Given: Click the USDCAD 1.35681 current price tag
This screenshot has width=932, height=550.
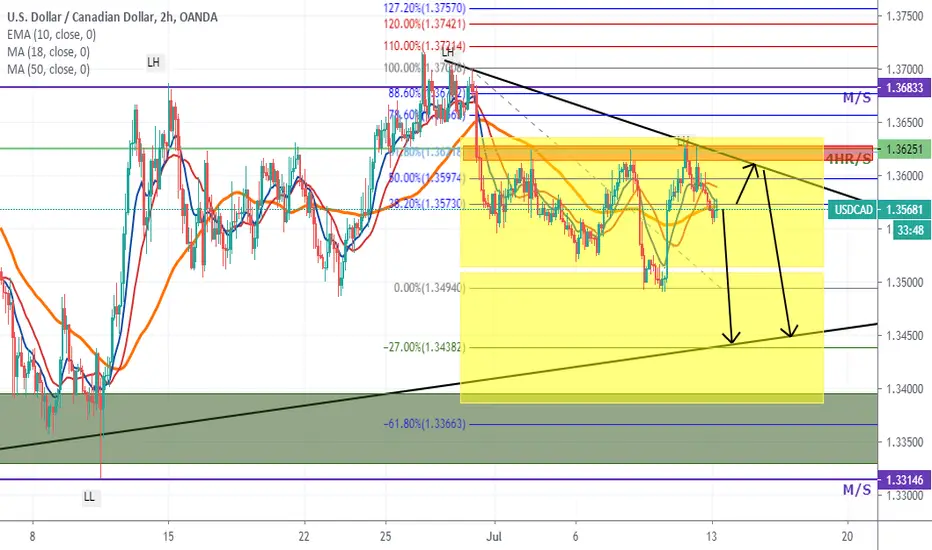Looking at the screenshot, I should pyautogui.click(x=879, y=210).
